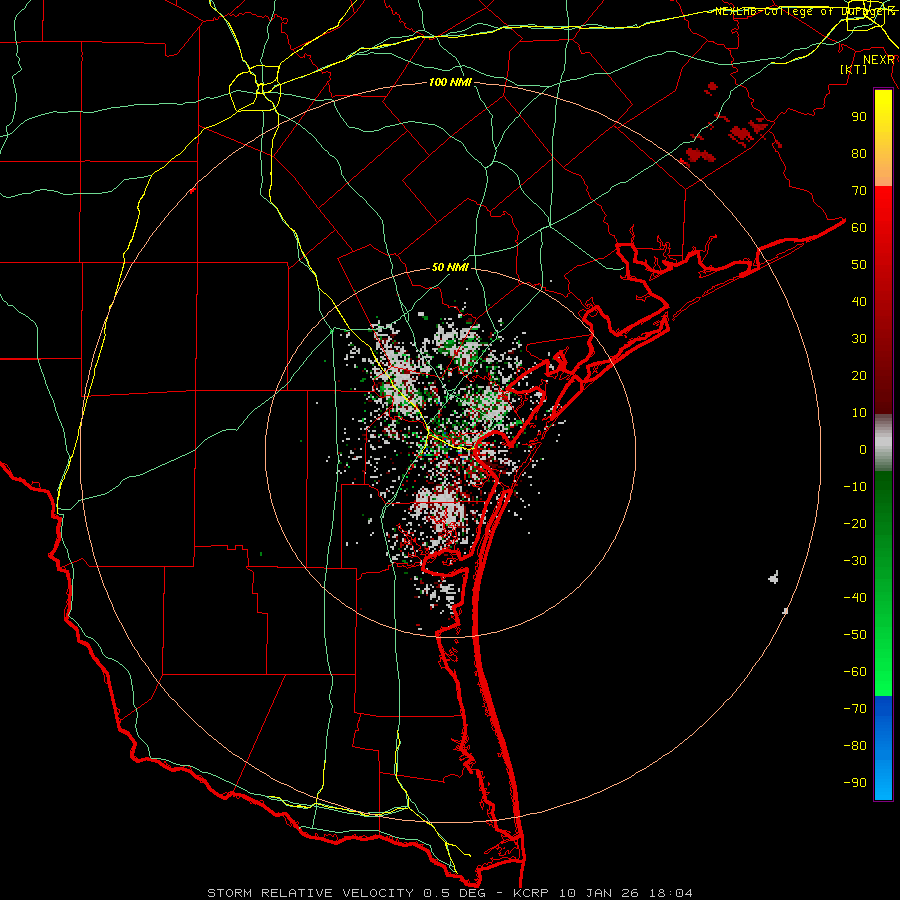
Task: Click the -90 value on the velocity scale
Action: (855, 783)
